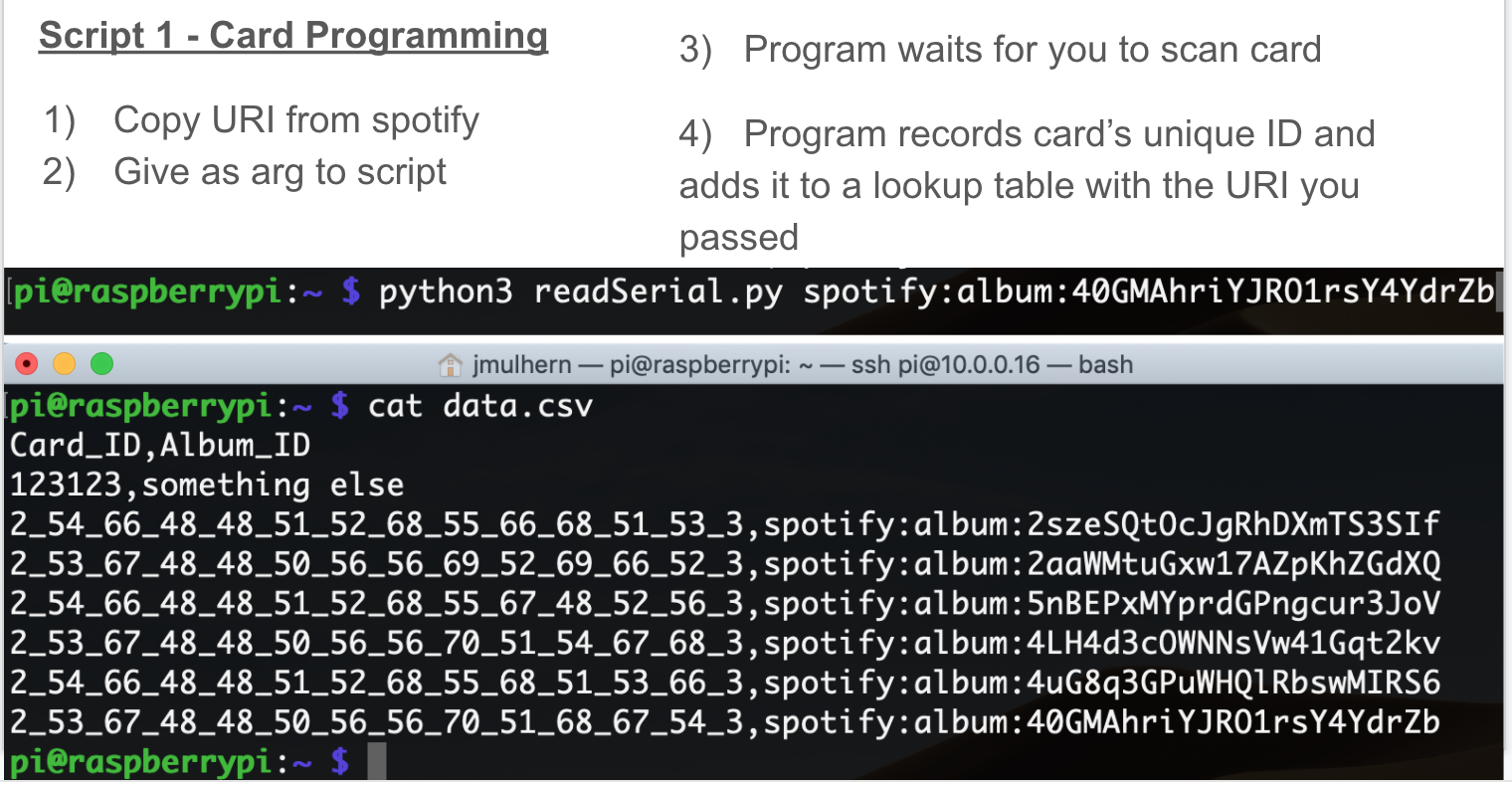Click the 'Card_ID,Album_ID' header line
This screenshot has height=786, width=1512.
pos(160,445)
